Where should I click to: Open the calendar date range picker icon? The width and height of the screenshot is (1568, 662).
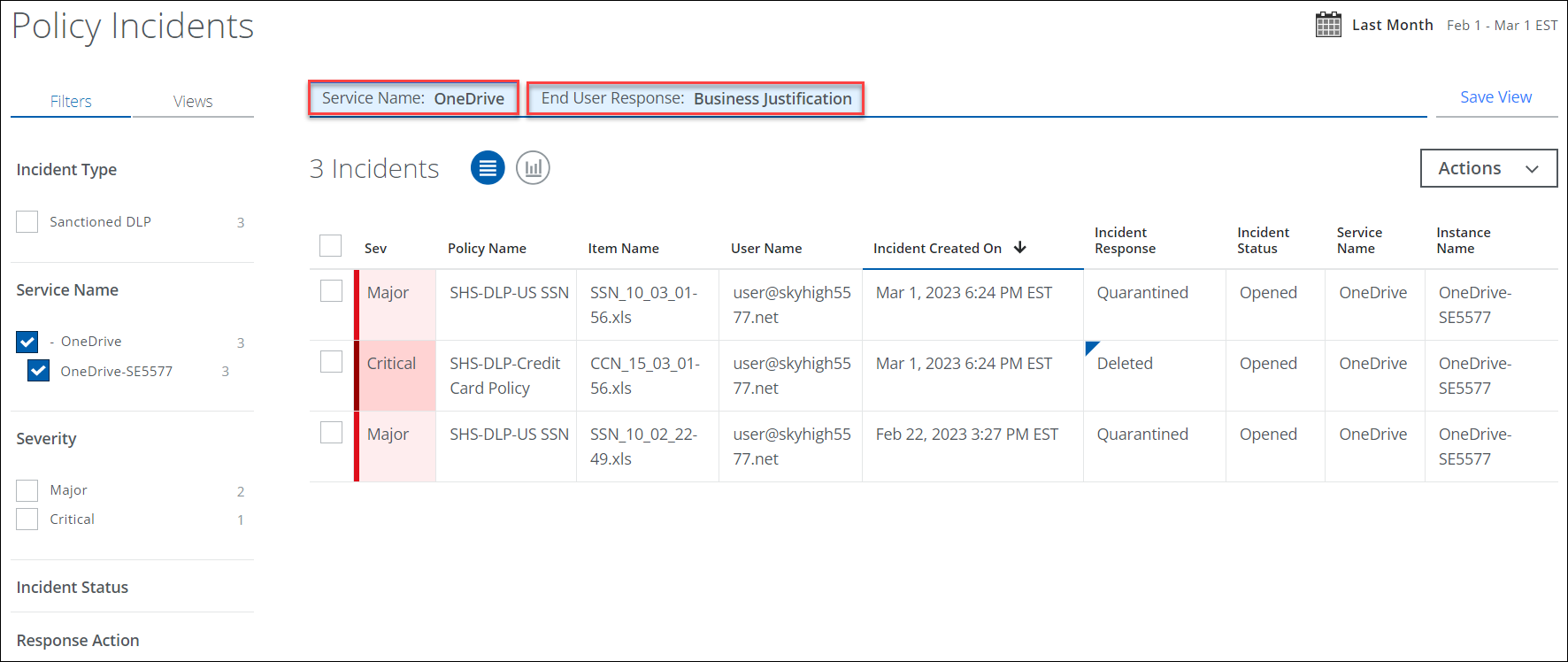tap(1328, 25)
